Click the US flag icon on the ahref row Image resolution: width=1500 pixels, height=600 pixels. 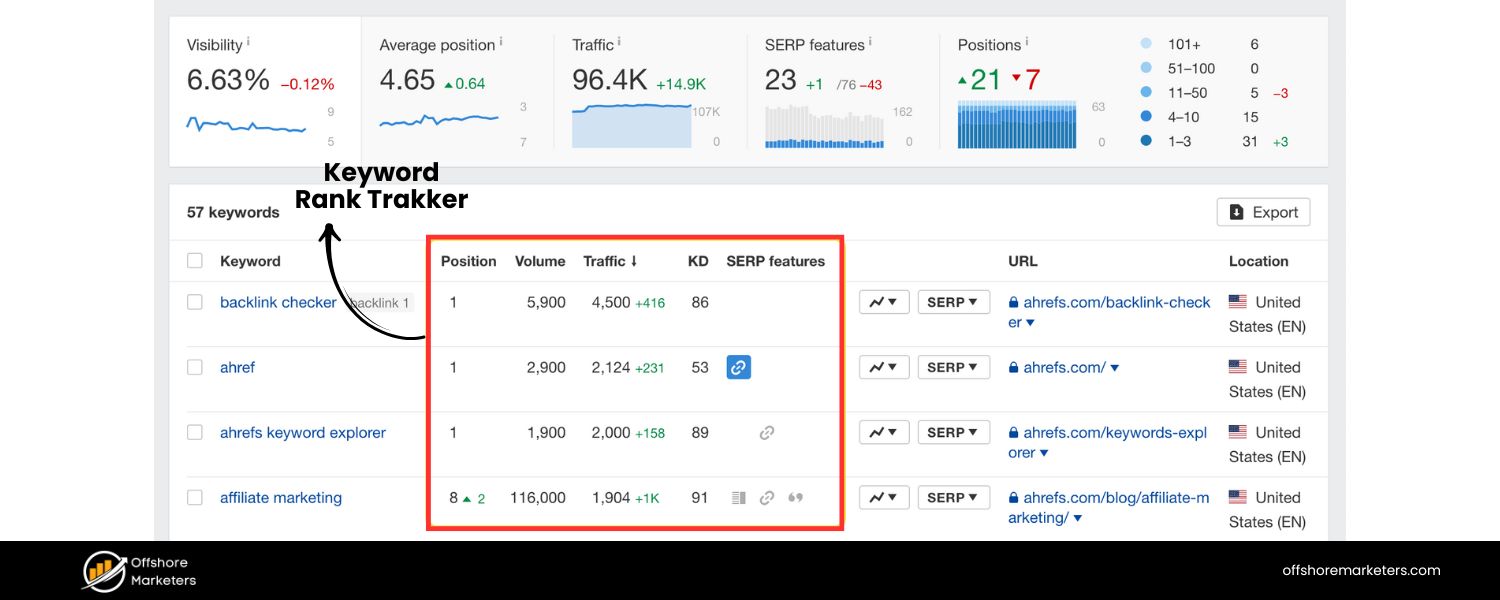[1240, 367]
